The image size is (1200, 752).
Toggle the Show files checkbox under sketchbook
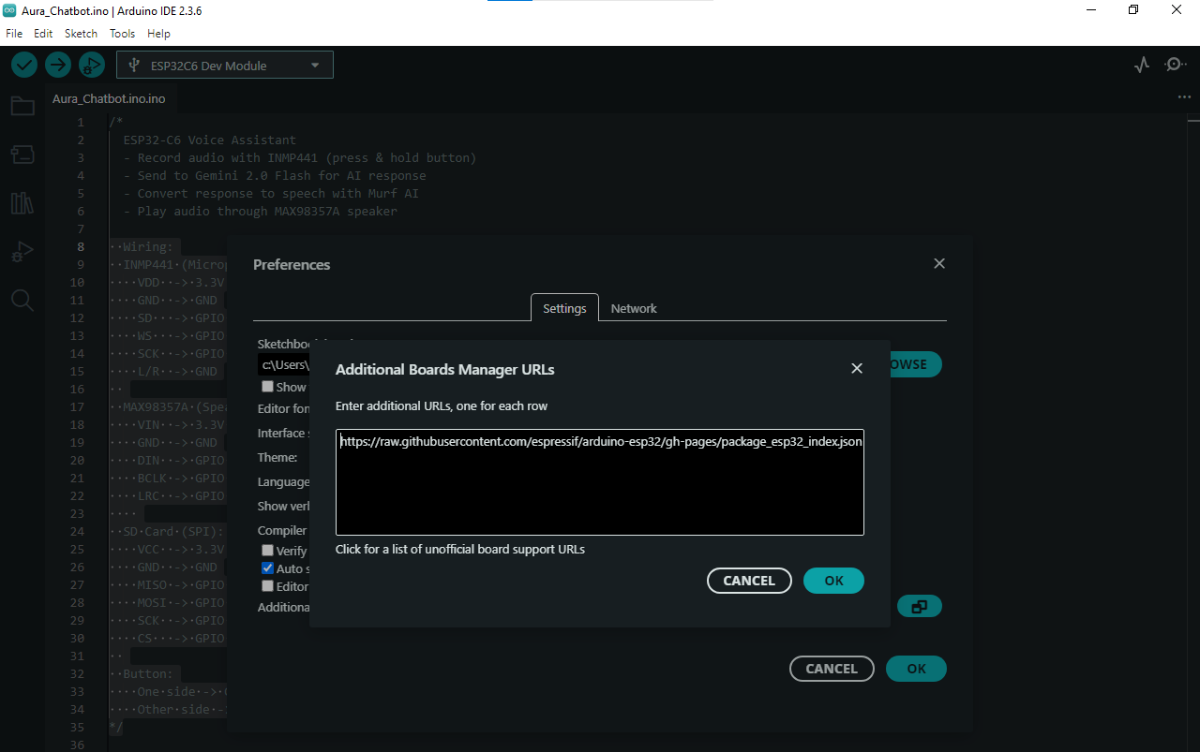point(267,386)
